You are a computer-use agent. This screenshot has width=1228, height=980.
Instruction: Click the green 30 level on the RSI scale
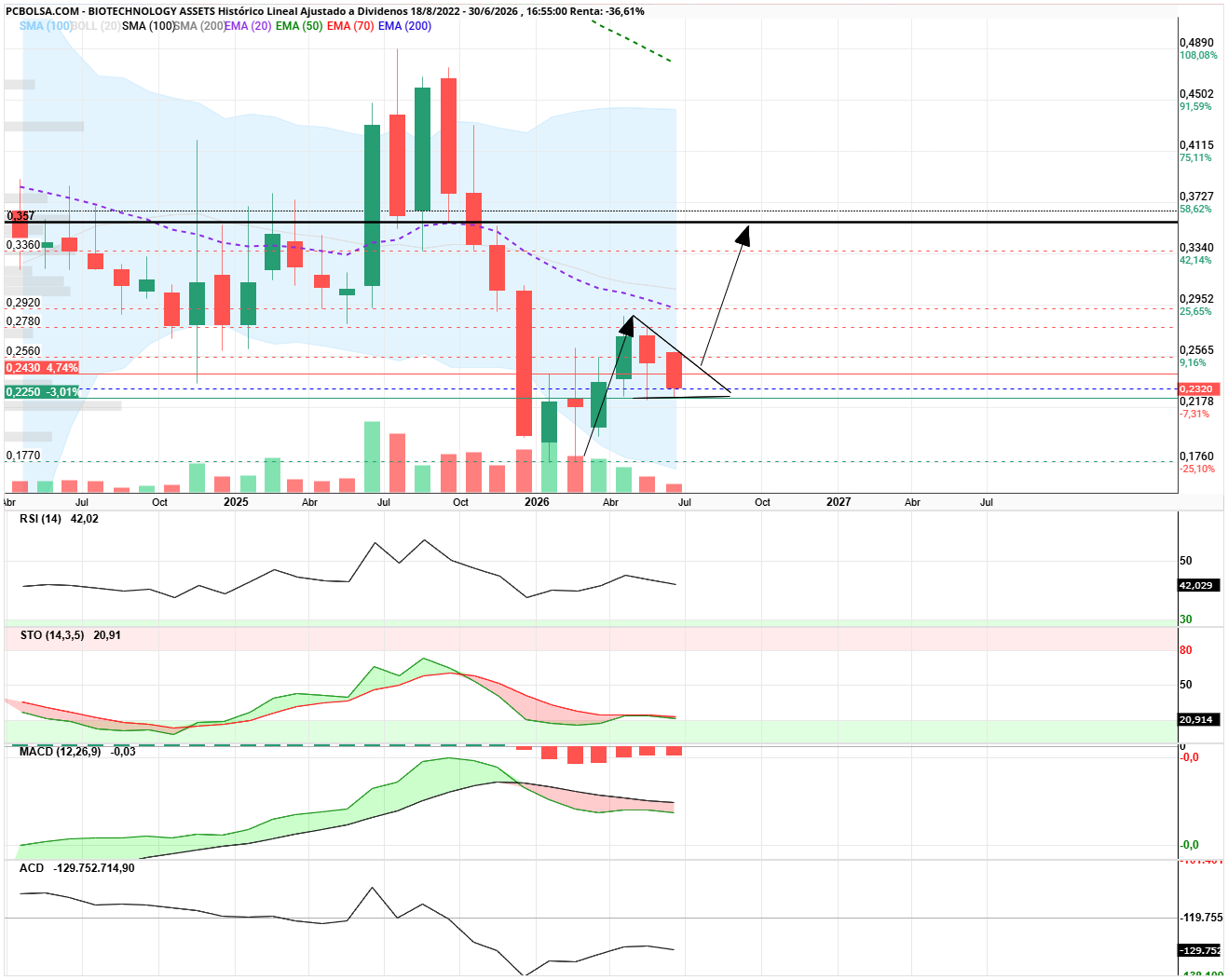tap(1186, 619)
